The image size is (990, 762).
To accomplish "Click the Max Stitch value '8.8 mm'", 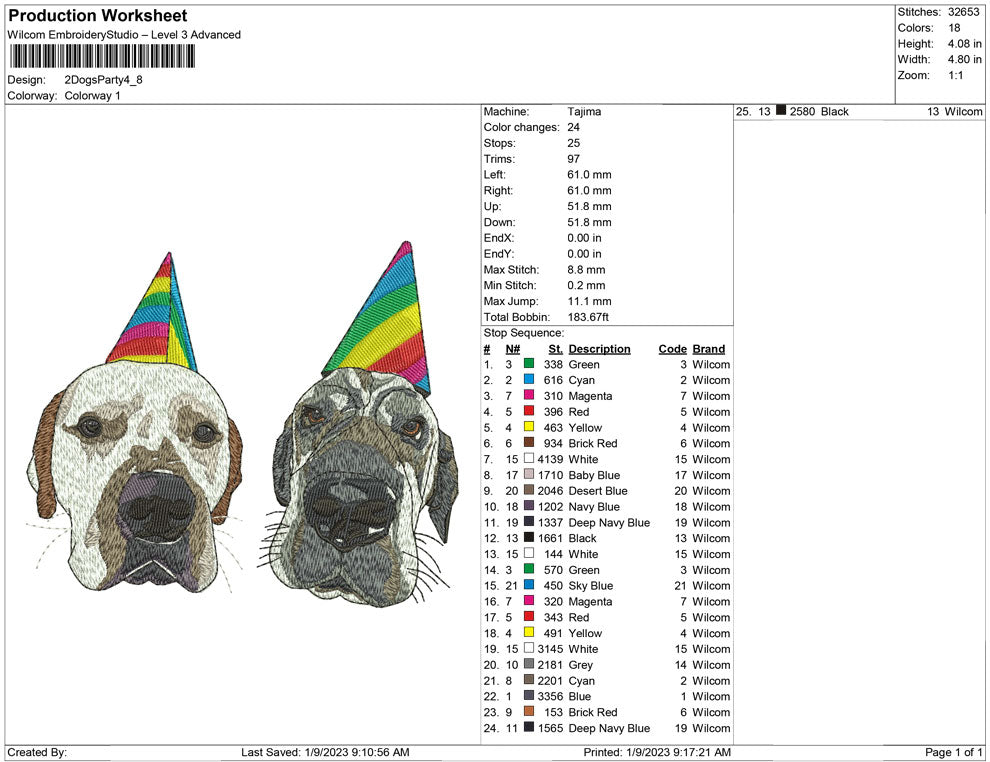I will tap(586, 270).
